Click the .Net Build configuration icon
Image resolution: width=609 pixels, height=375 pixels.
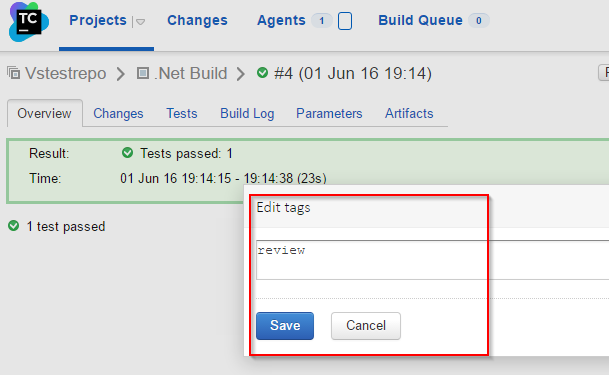(143, 73)
